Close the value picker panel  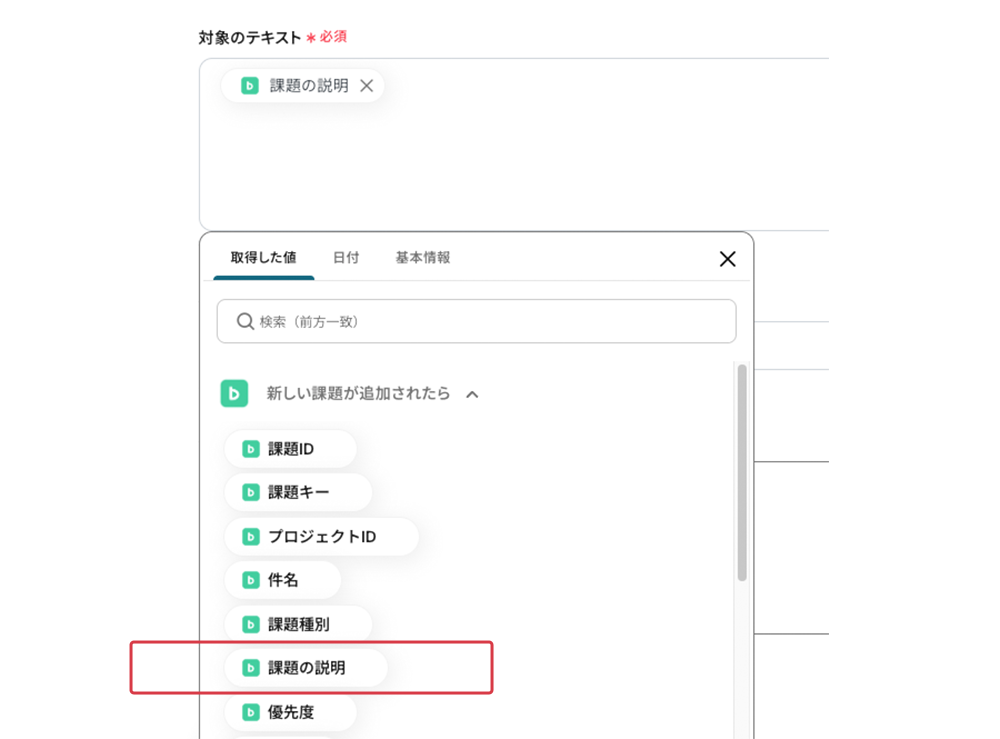point(727,259)
